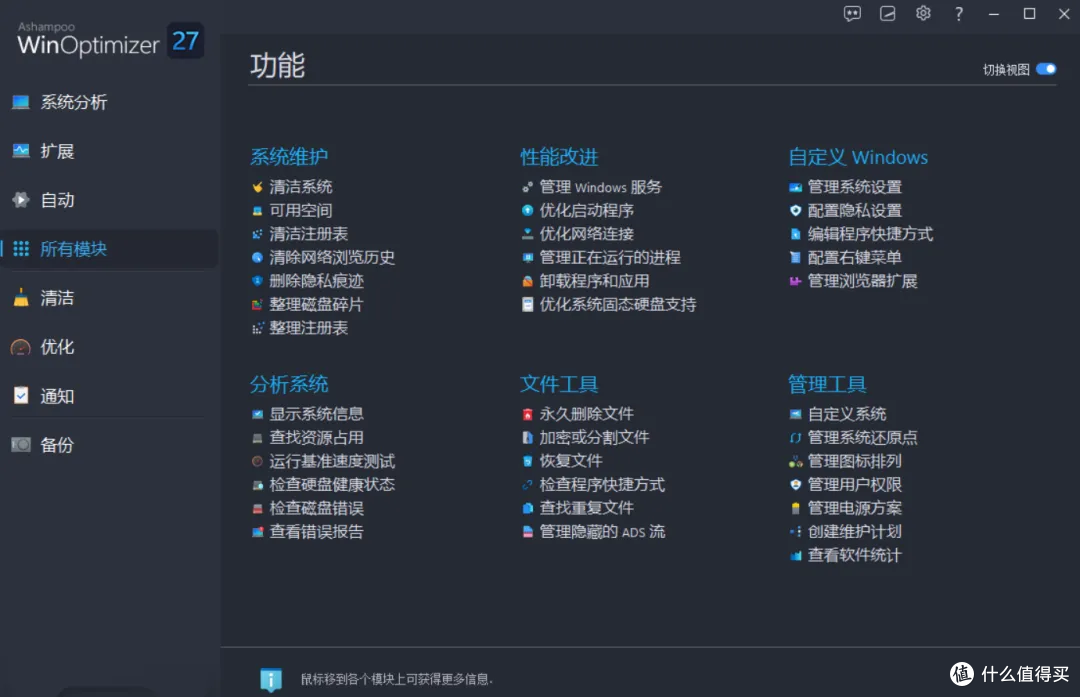
Task: Click 优化网络连接 icon
Action: [x=527, y=233]
